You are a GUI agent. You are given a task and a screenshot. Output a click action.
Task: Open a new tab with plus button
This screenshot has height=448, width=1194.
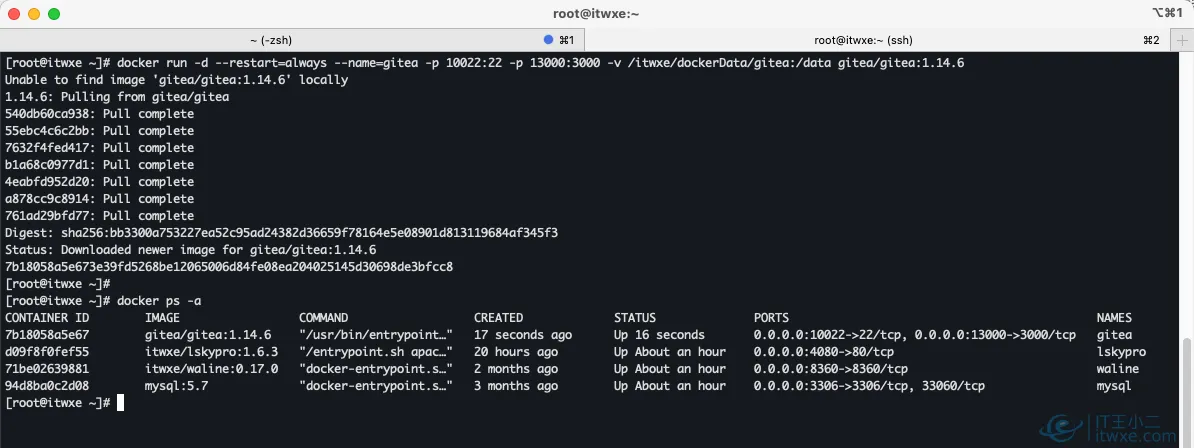[1181, 40]
